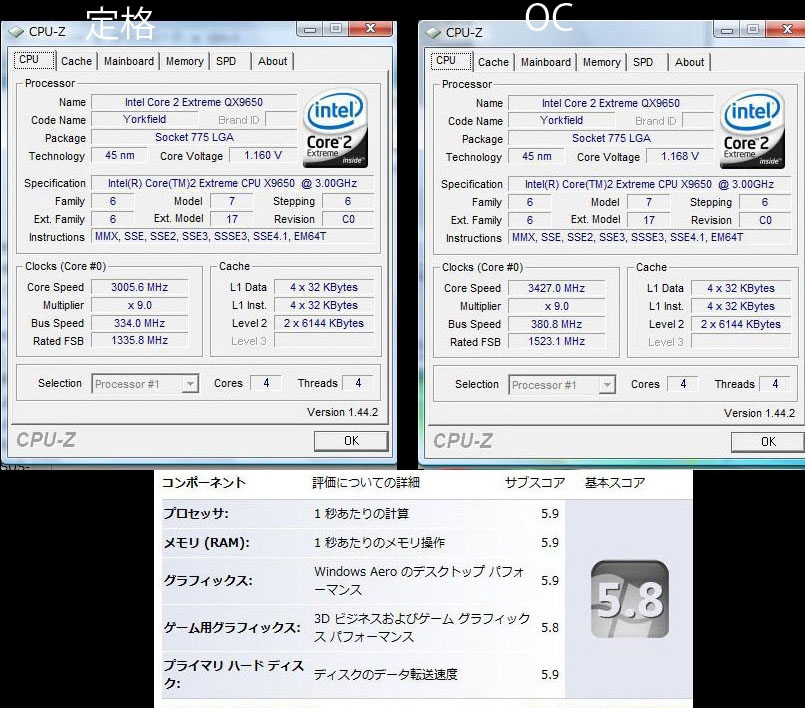Click the 5.8 gaming graphics subscore
This screenshot has width=805, height=708.
tap(549, 627)
